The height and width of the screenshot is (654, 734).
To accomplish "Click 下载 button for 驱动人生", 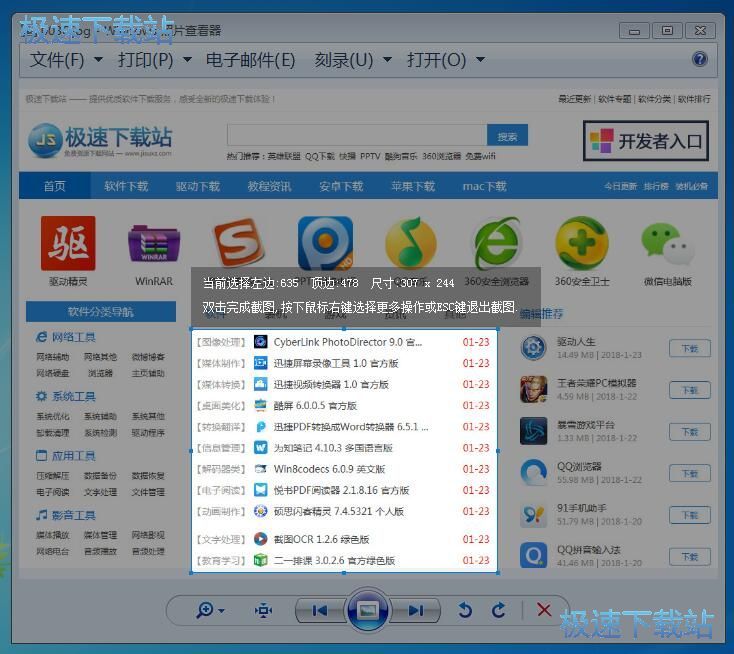I will click(690, 348).
